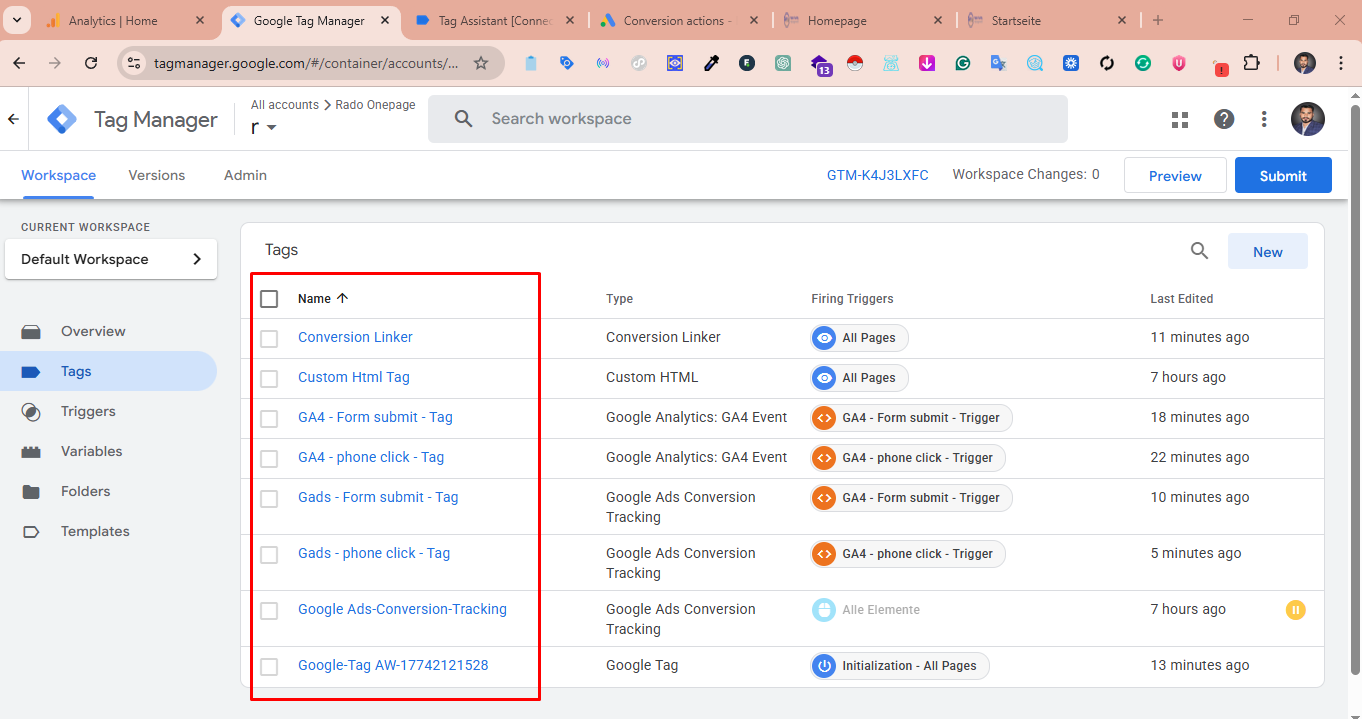Create a tag with the New button
Image resolution: width=1362 pixels, height=719 pixels.
click(1268, 251)
